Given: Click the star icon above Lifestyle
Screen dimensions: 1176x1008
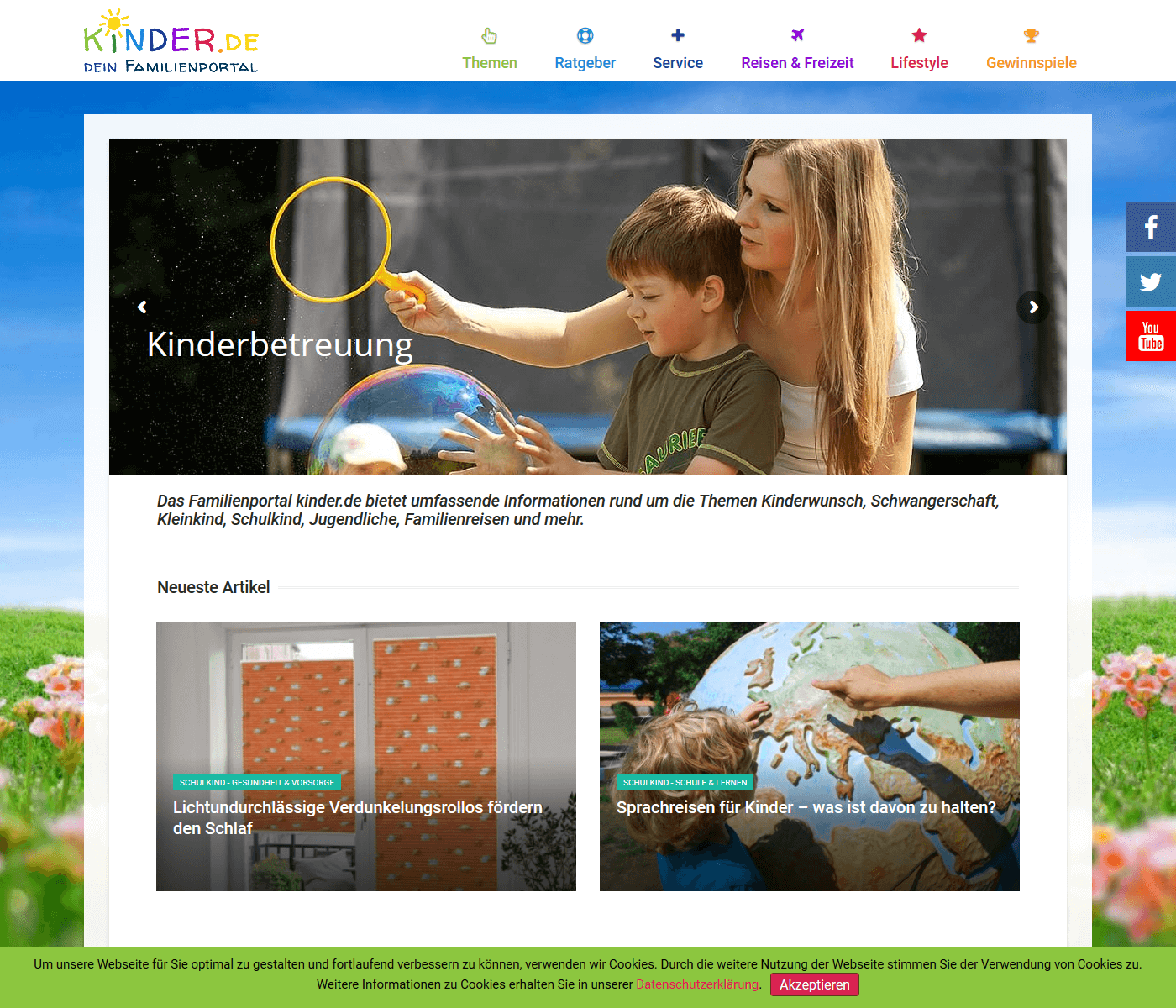Looking at the screenshot, I should tap(919, 35).
